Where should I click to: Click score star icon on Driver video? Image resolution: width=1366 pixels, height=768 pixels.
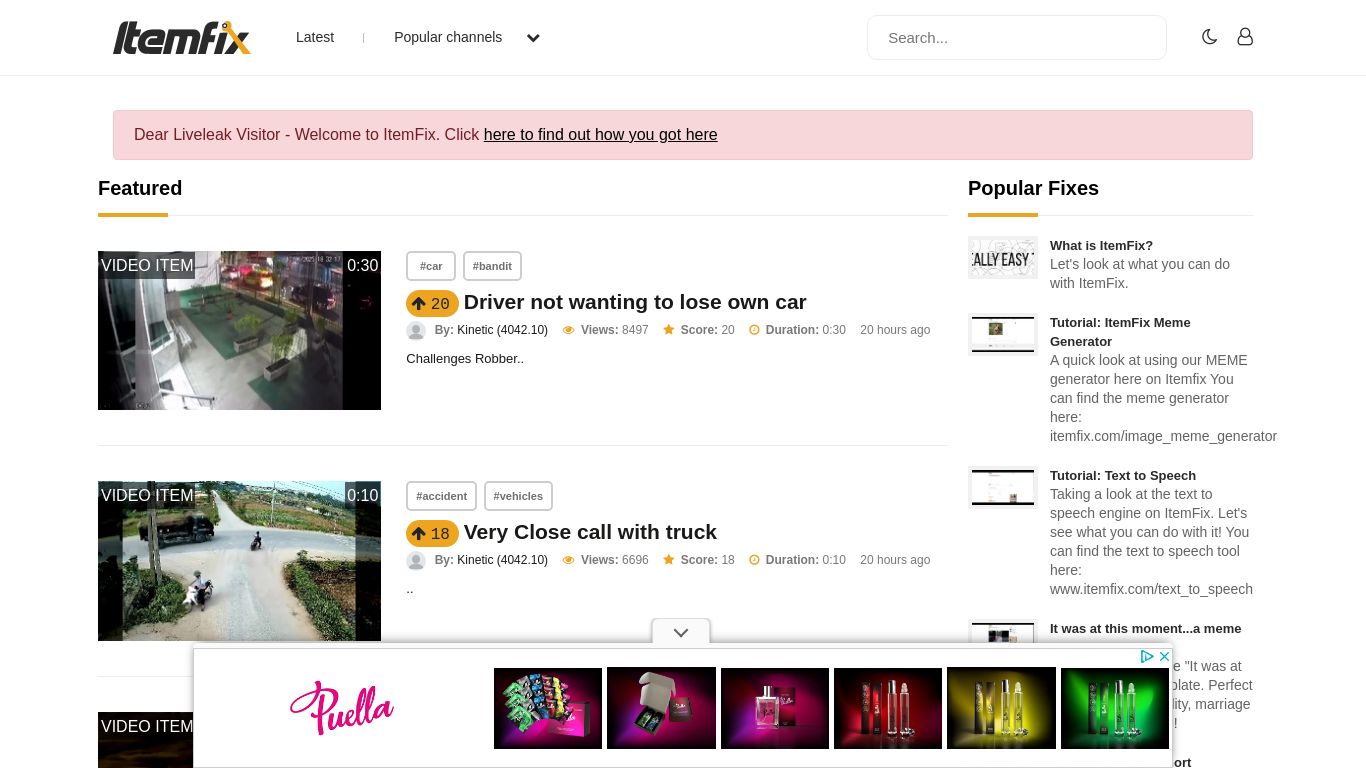click(668, 330)
